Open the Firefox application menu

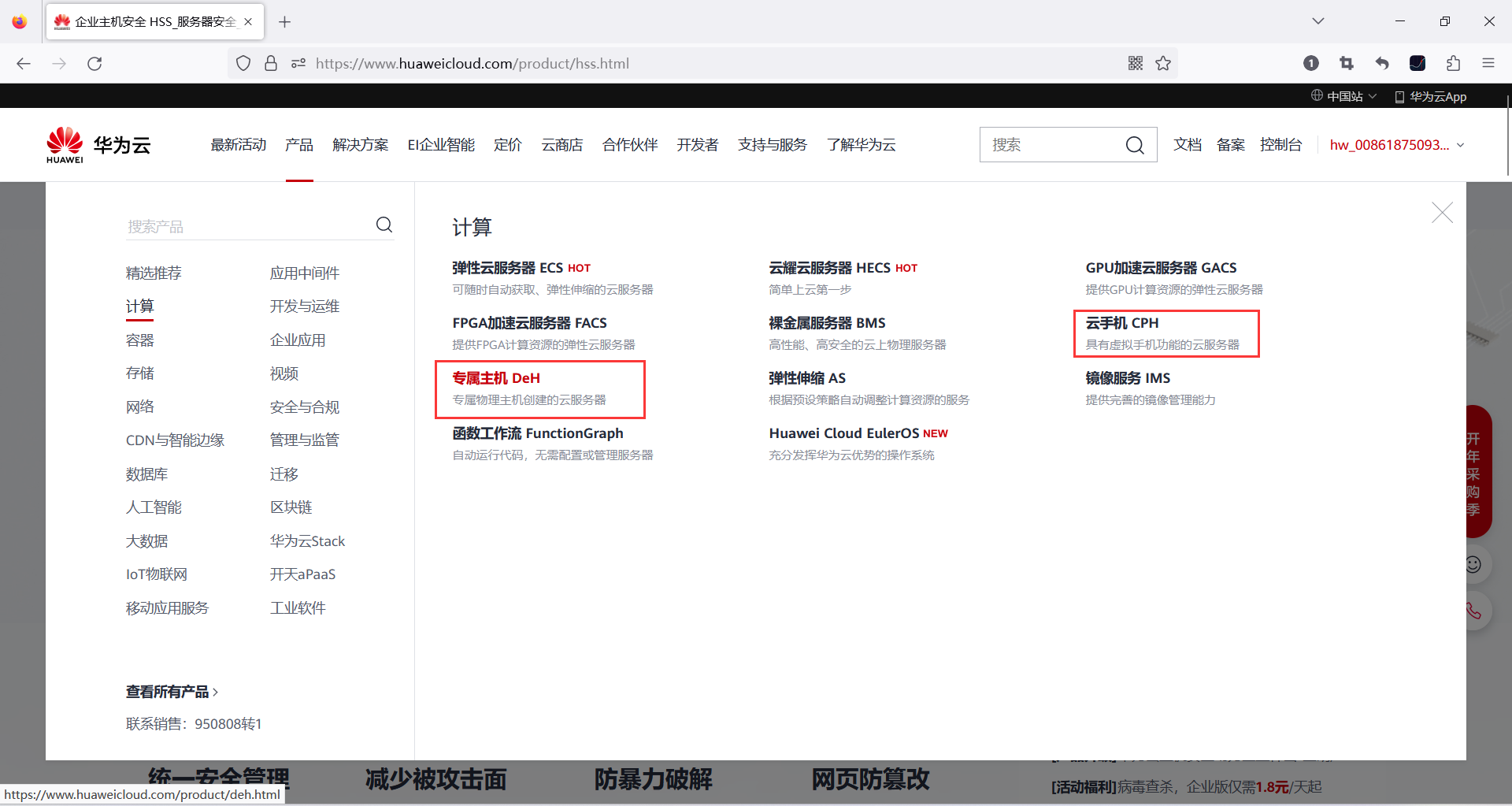click(1488, 63)
